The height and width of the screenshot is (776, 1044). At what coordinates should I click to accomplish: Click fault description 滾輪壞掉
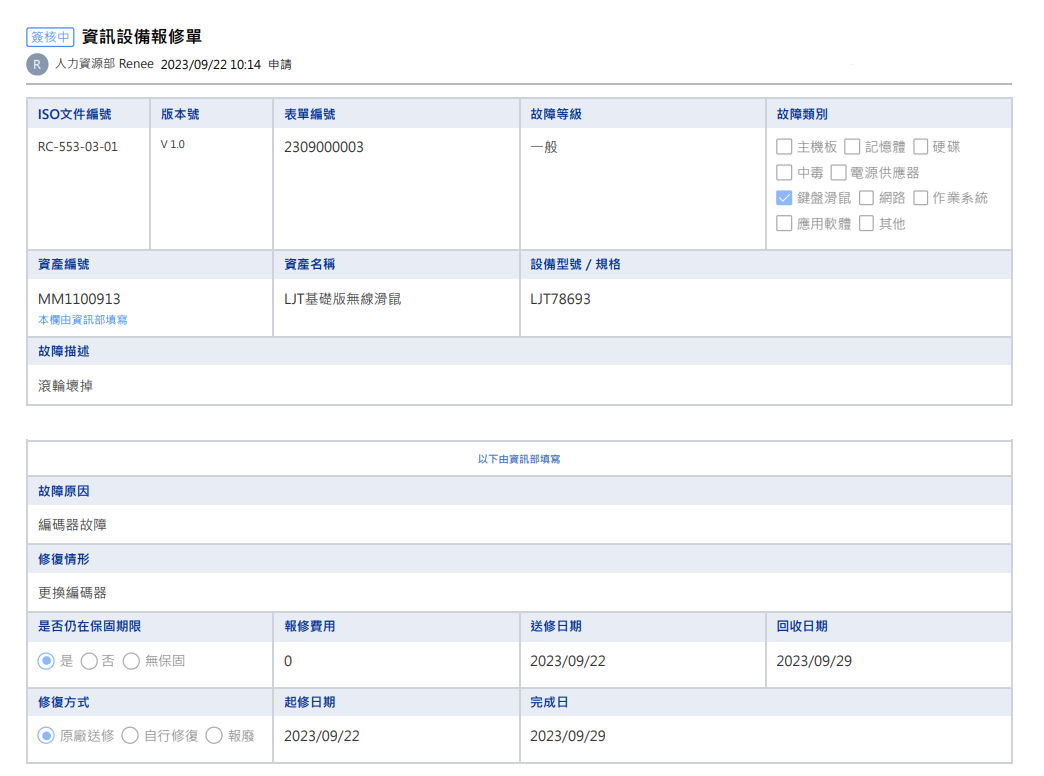click(x=65, y=386)
